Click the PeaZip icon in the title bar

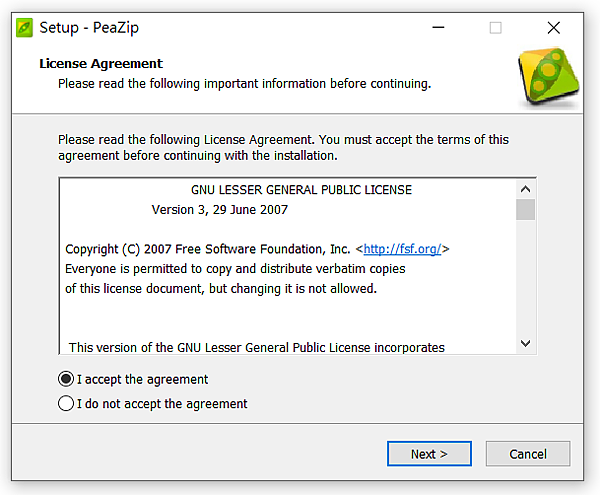[x=23, y=27]
